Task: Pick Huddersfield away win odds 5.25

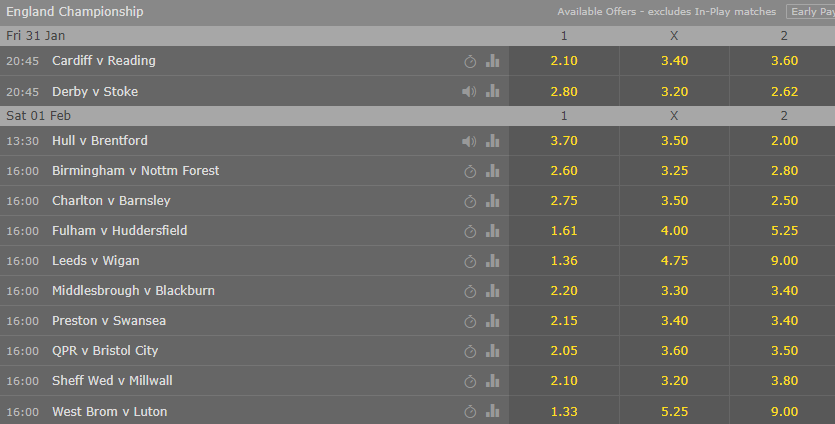Action: 784,231
